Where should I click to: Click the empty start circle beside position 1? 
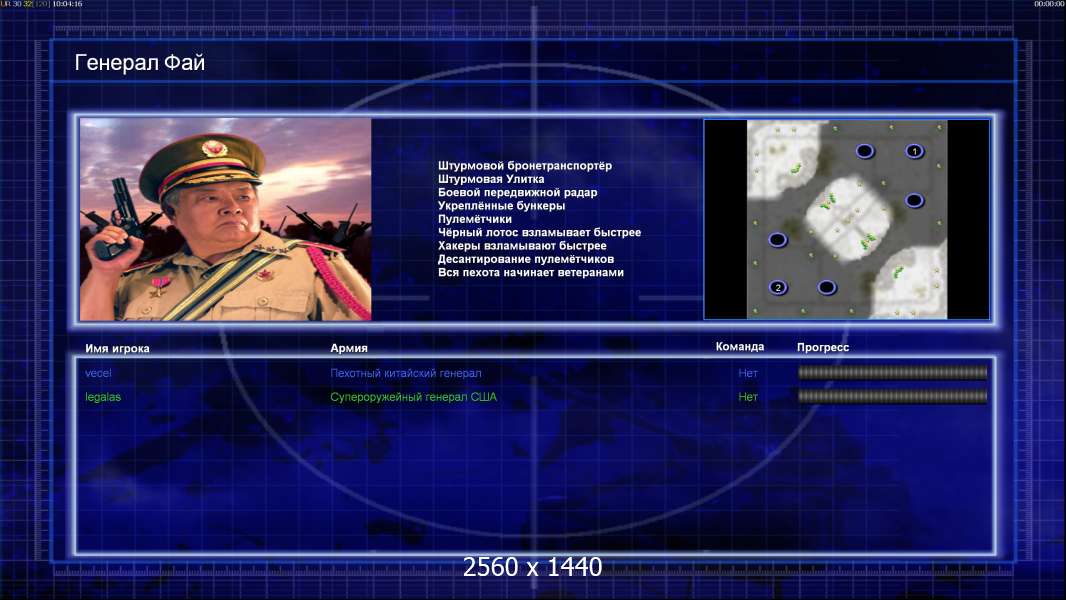pyautogui.click(x=864, y=151)
